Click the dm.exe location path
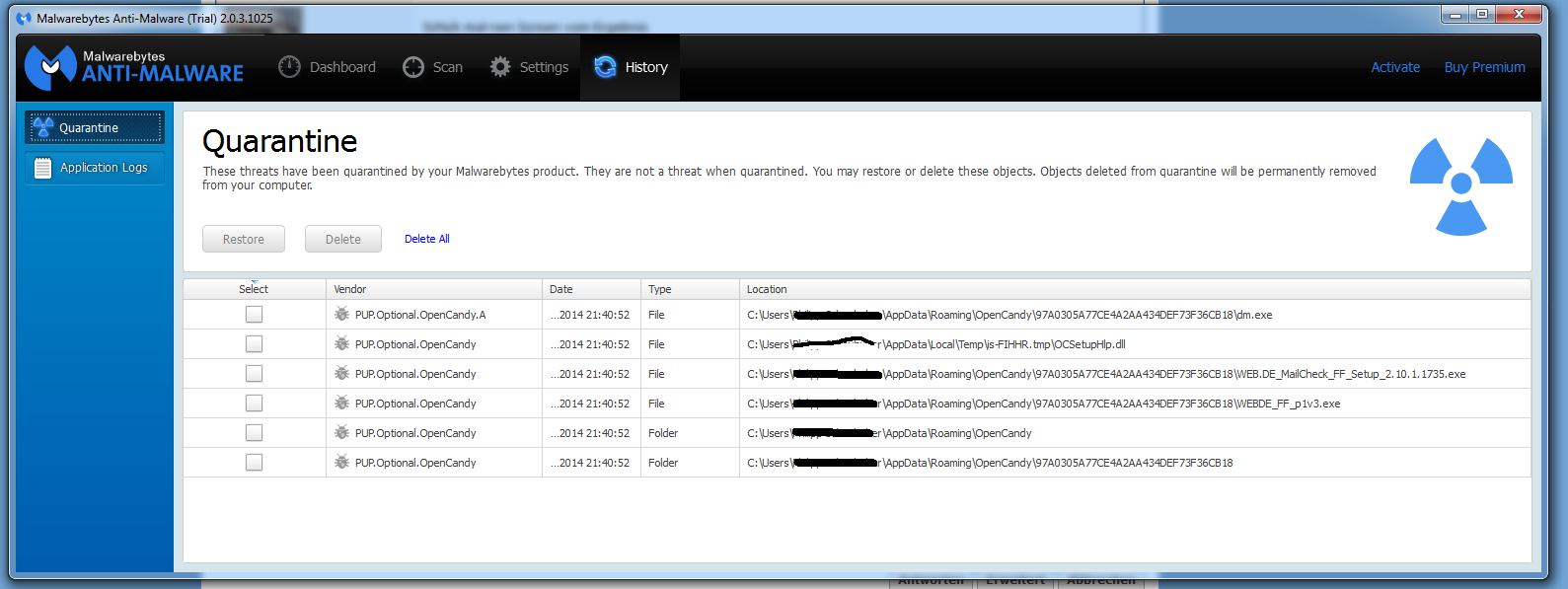Image resolution: width=1568 pixels, height=589 pixels. click(1009, 315)
